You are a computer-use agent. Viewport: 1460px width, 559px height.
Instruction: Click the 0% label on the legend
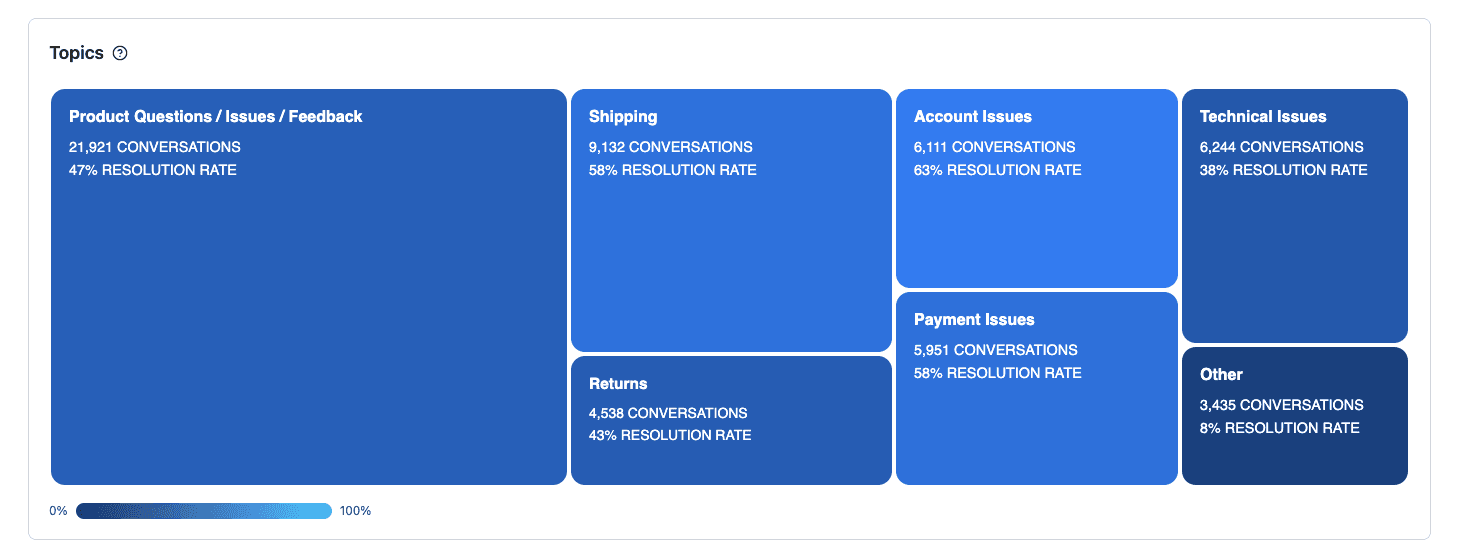coord(58,511)
